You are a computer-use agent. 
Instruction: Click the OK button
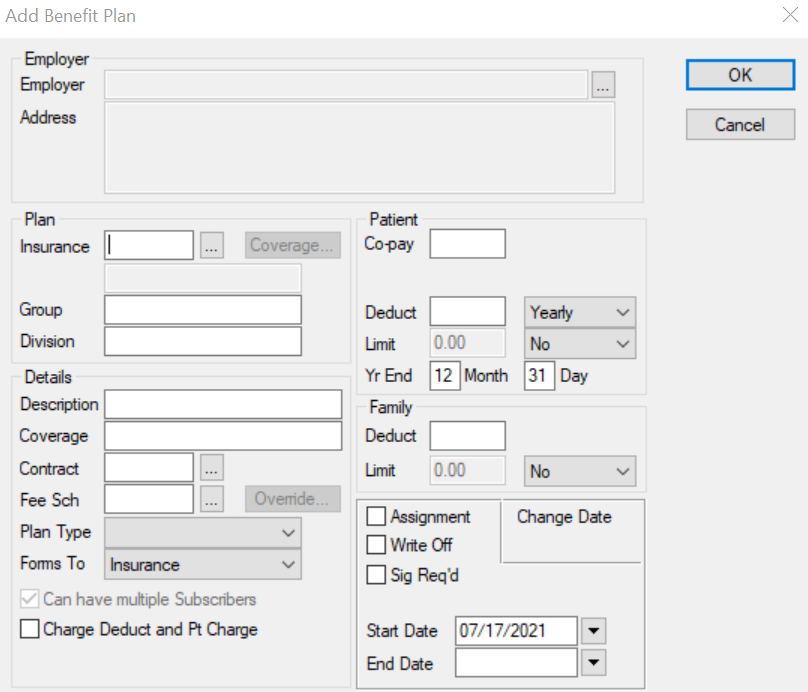click(739, 75)
